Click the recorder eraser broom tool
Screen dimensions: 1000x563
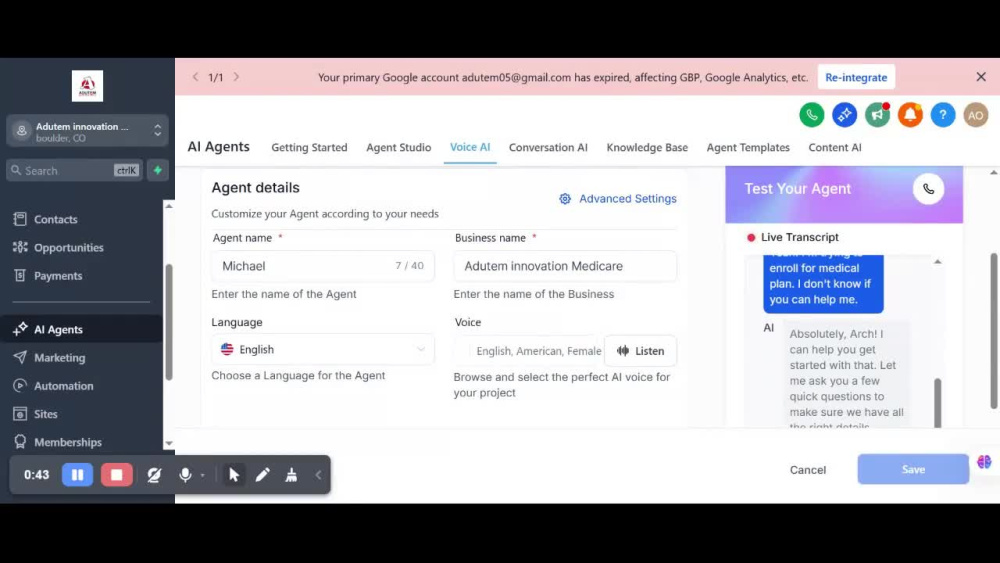click(x=291, y=474)
